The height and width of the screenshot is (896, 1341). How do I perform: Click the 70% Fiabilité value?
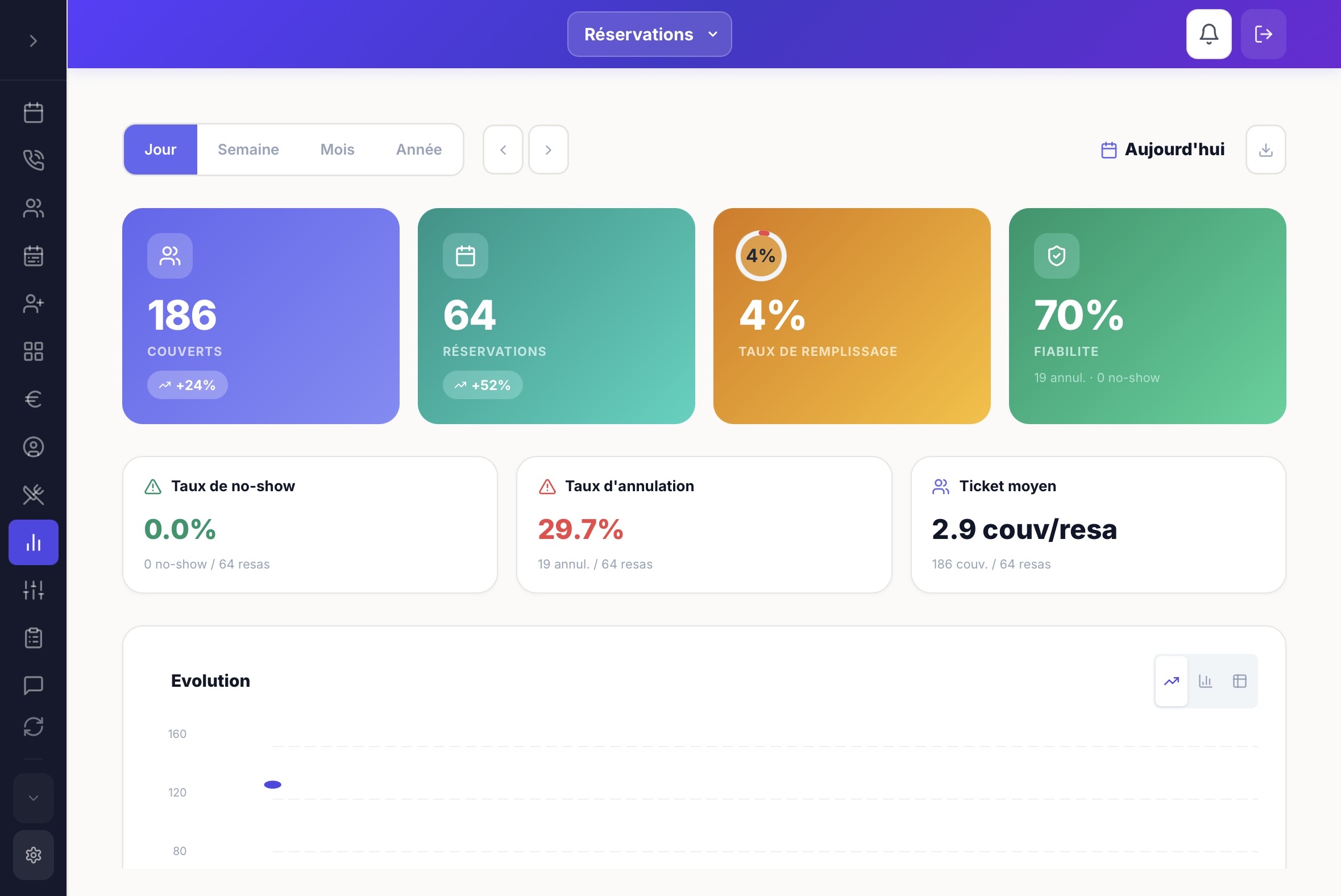coord(1079,315)
